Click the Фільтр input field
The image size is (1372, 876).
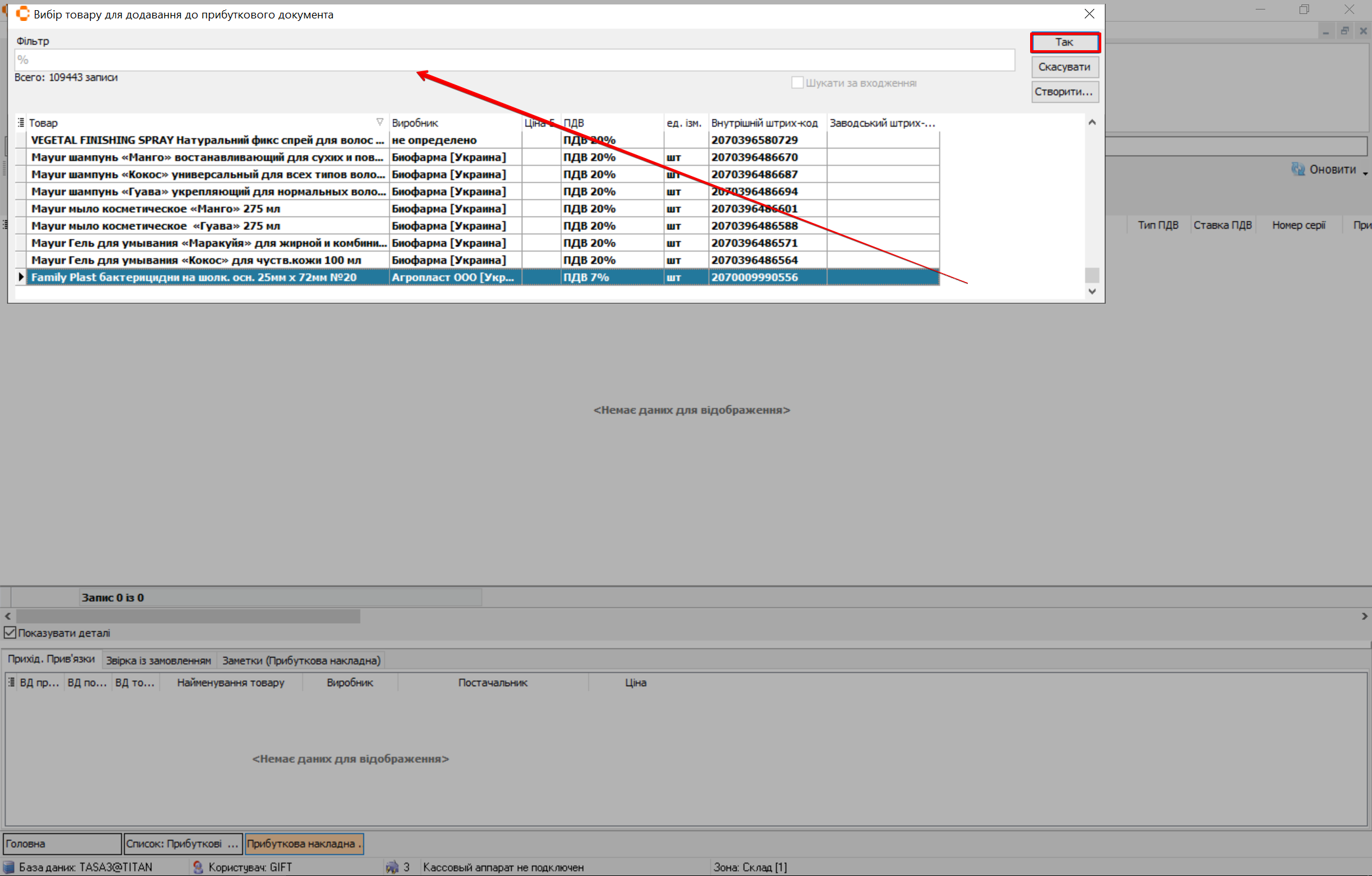point(513,60)
